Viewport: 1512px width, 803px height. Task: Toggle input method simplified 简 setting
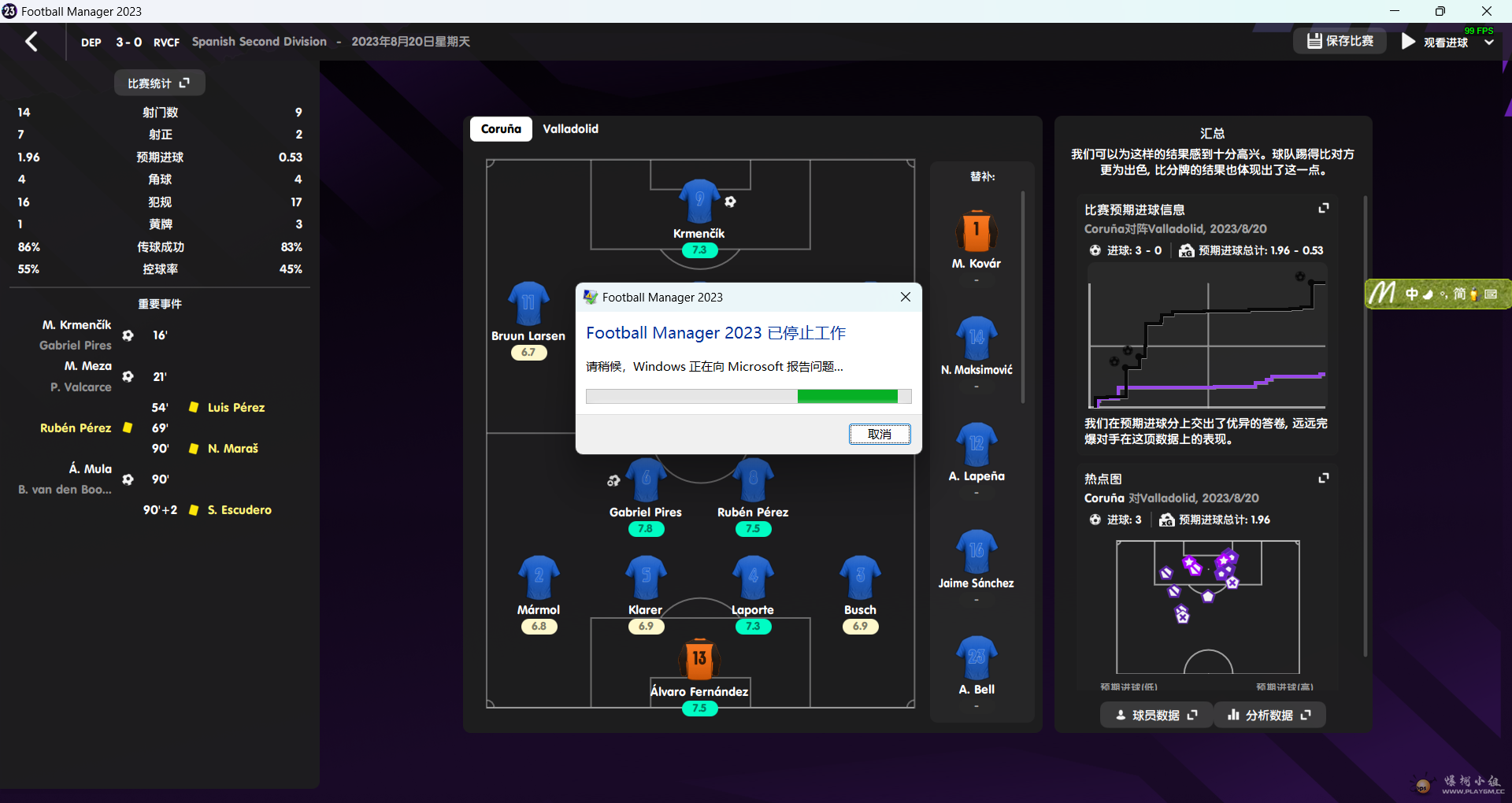point(1459,294)
